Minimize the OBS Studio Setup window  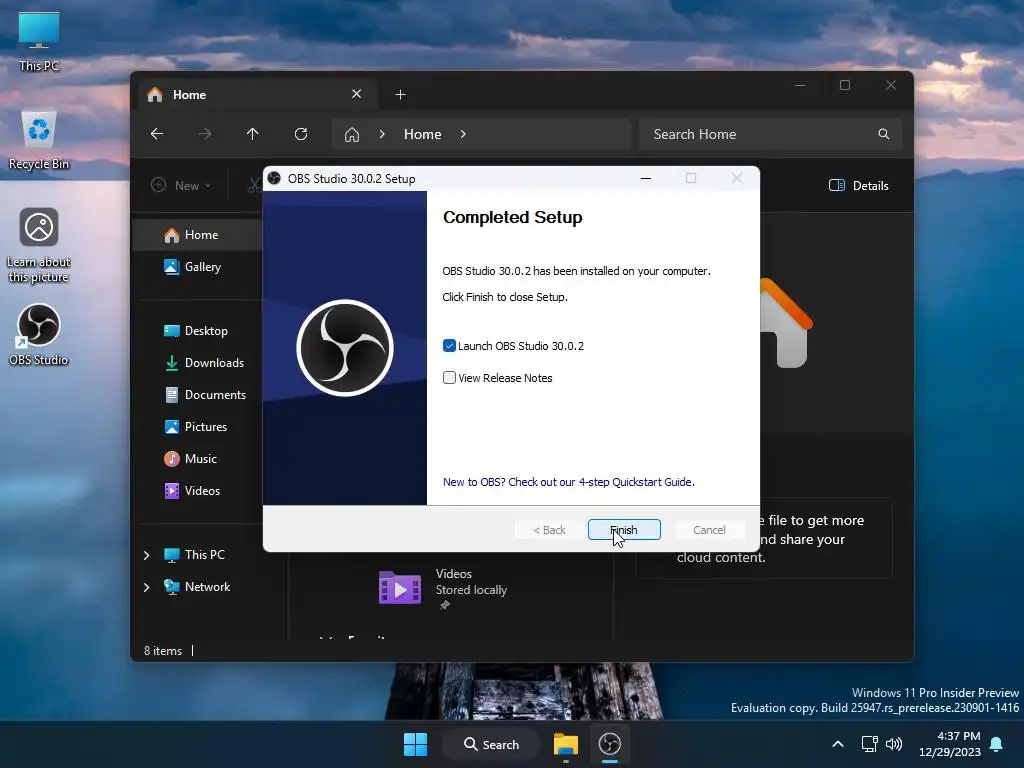646,178
